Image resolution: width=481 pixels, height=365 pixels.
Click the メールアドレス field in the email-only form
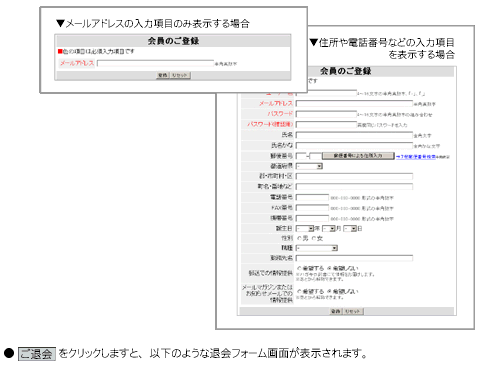[x=155, y=63]
